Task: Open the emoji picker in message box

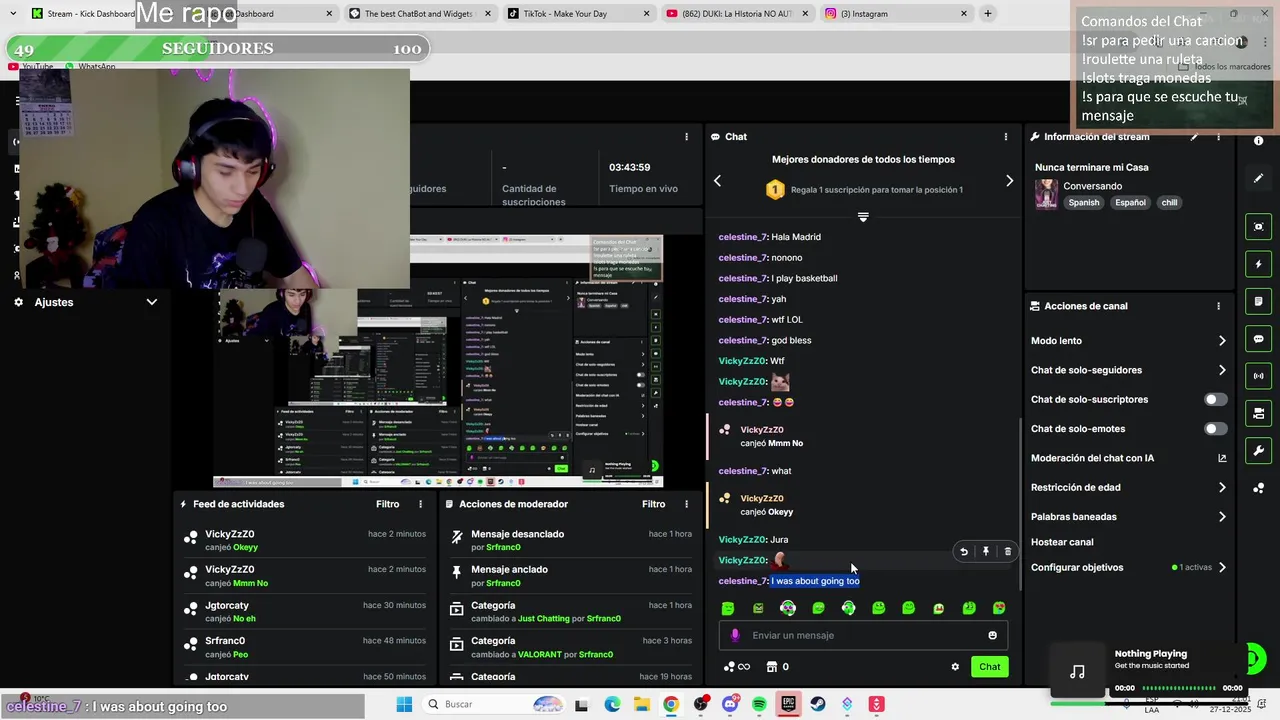Action: [992, 635]
